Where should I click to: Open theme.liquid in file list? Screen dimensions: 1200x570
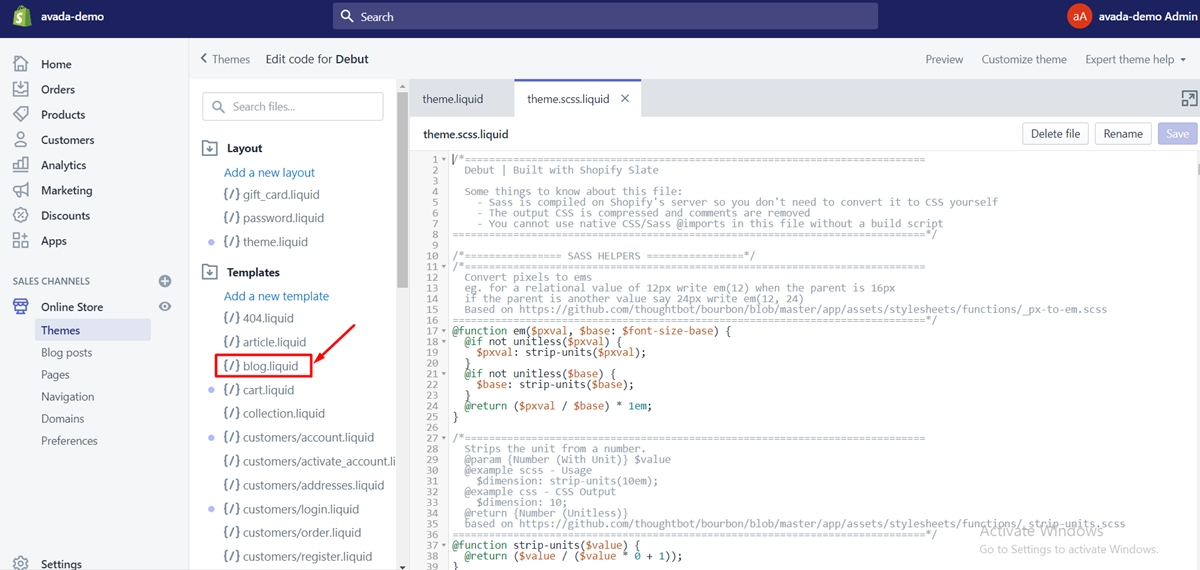pyautogui.click(x=266, y=241)
